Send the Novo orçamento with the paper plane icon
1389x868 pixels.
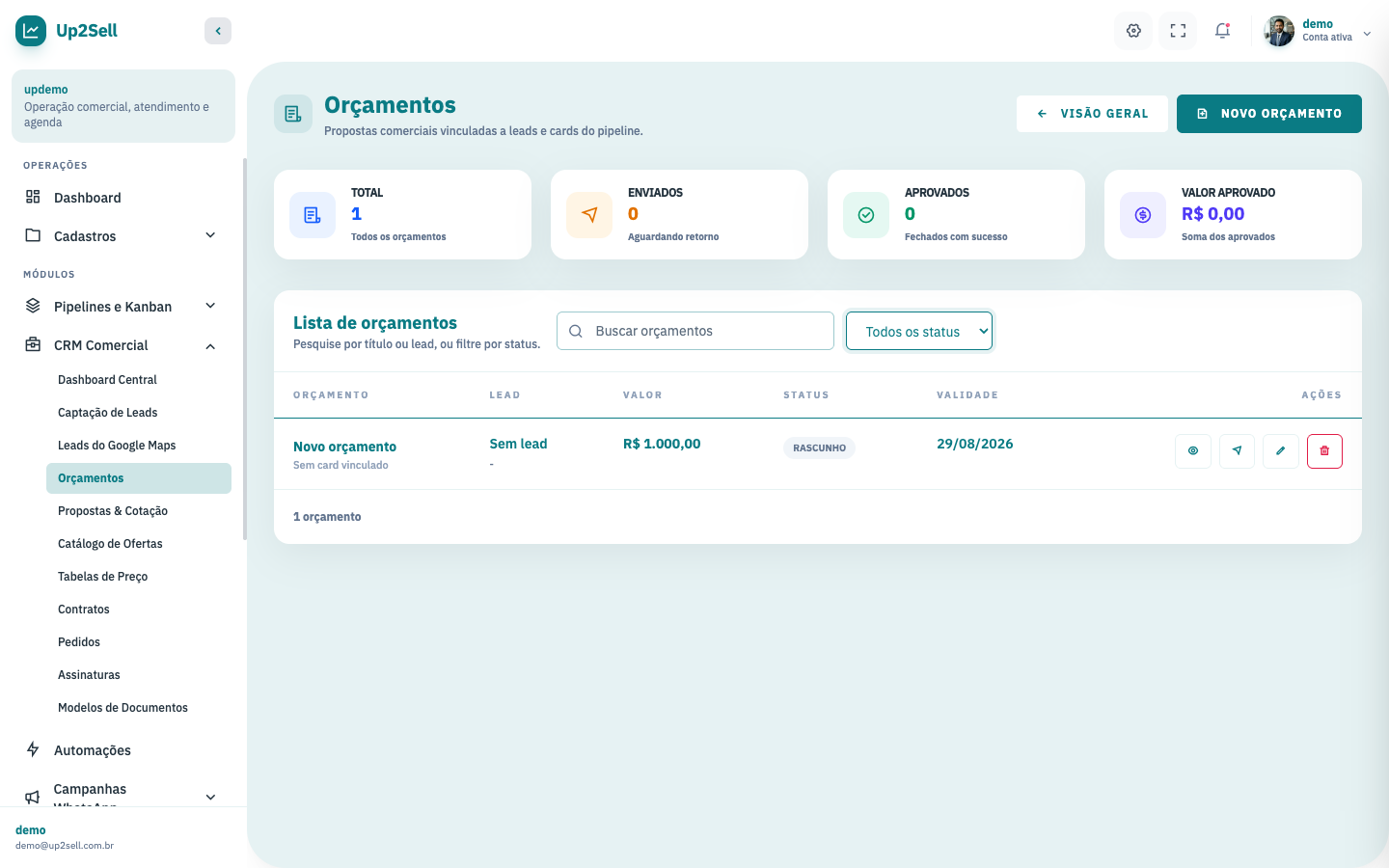click(x=1237, y=450)
